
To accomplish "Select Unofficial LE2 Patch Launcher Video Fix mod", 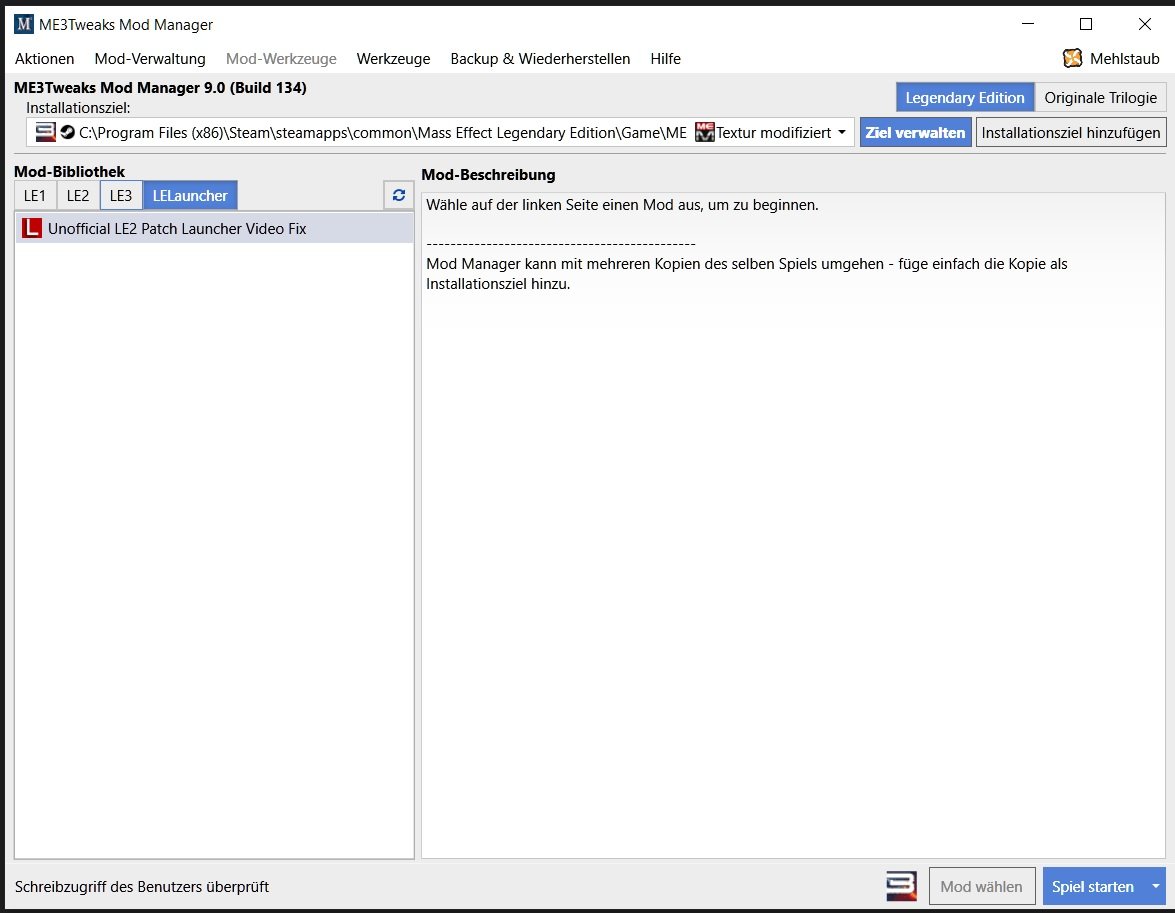I will pos(214,228).
